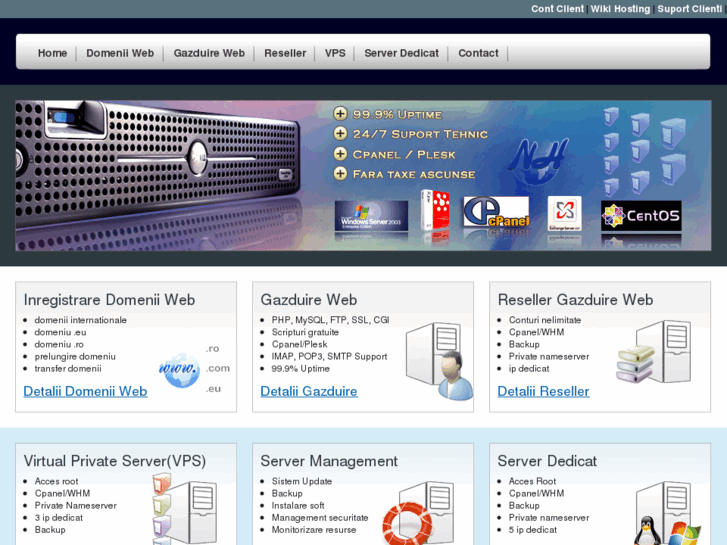Click the Windows Server 2003 logo

371,216
